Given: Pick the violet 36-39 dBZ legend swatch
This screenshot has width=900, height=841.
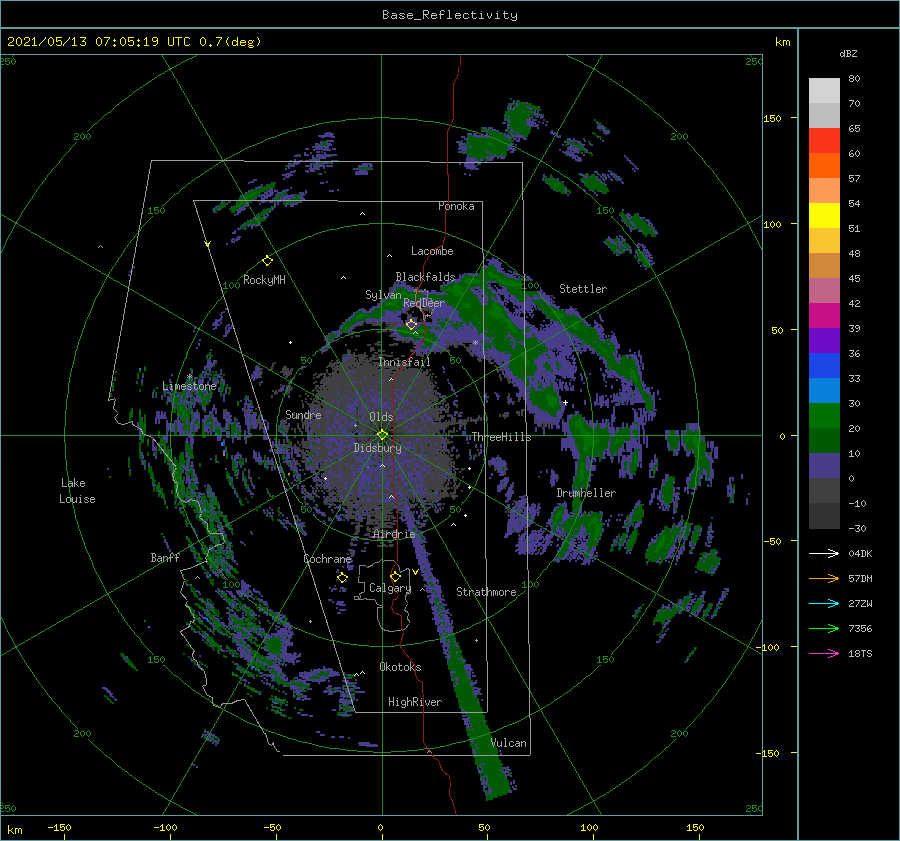Looking at the screenshot, I should click(824, 341).
